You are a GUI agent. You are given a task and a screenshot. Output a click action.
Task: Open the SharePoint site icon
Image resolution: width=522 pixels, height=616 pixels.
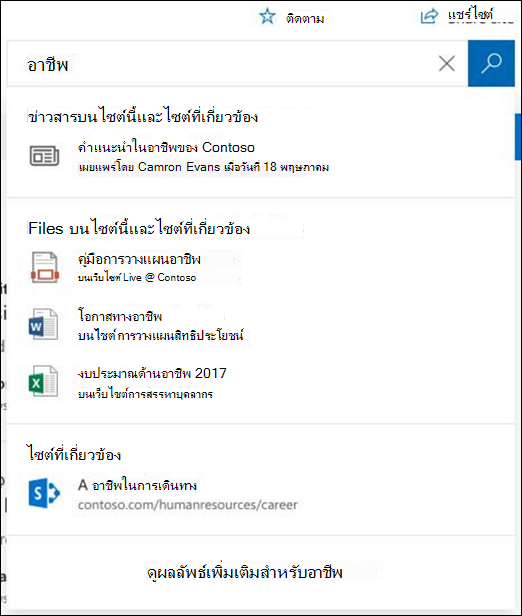click(44, 493)
